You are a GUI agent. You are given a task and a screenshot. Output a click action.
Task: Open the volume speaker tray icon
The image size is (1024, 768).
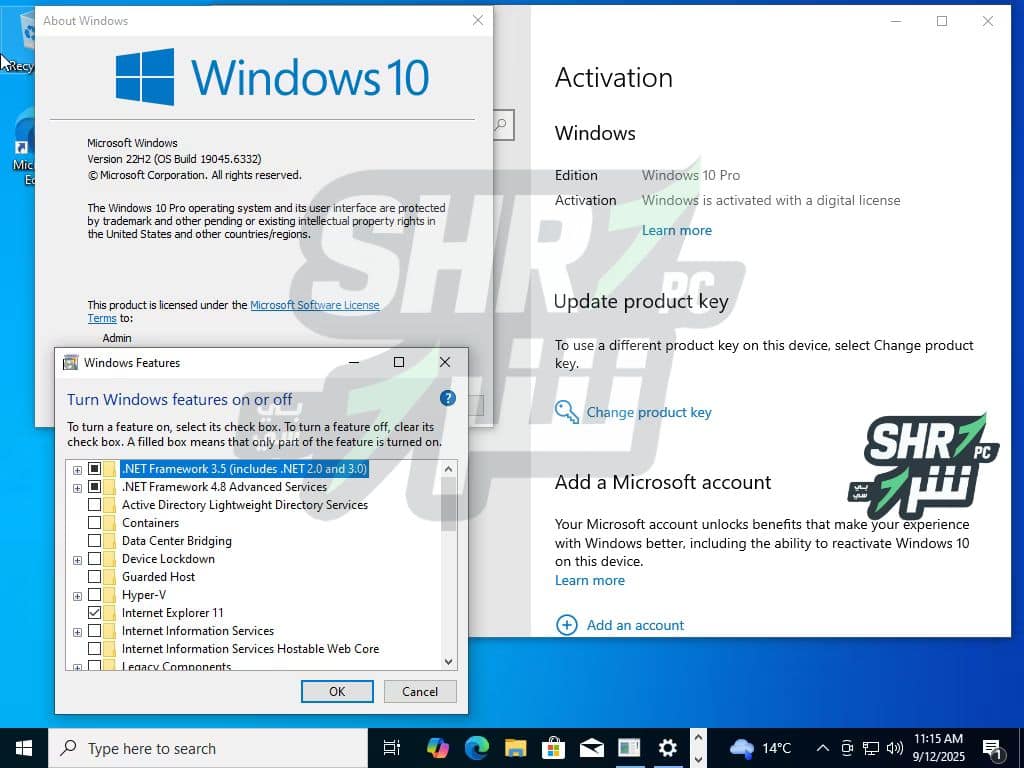895,748
